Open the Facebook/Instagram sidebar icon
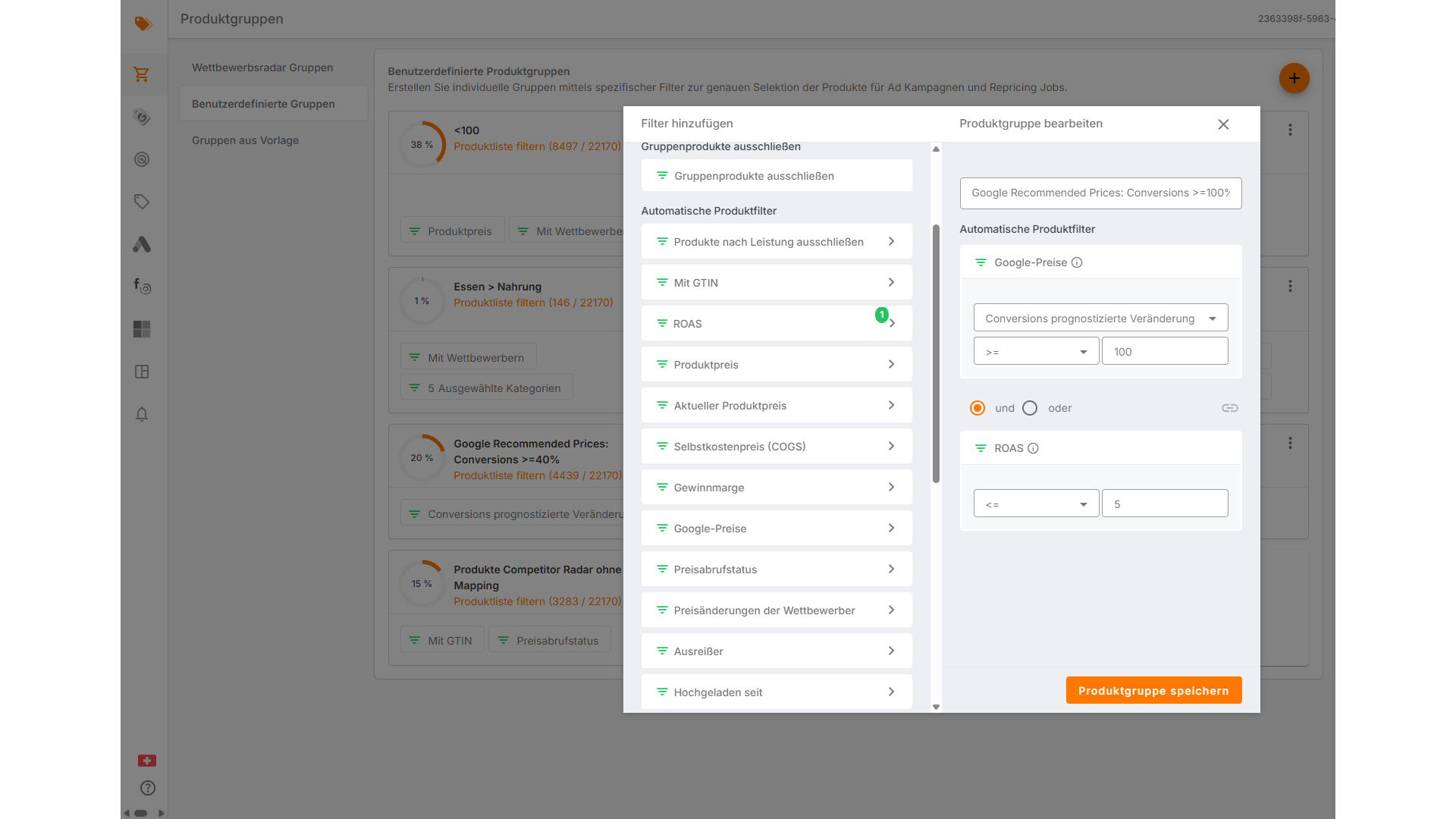 pos(142,286)
